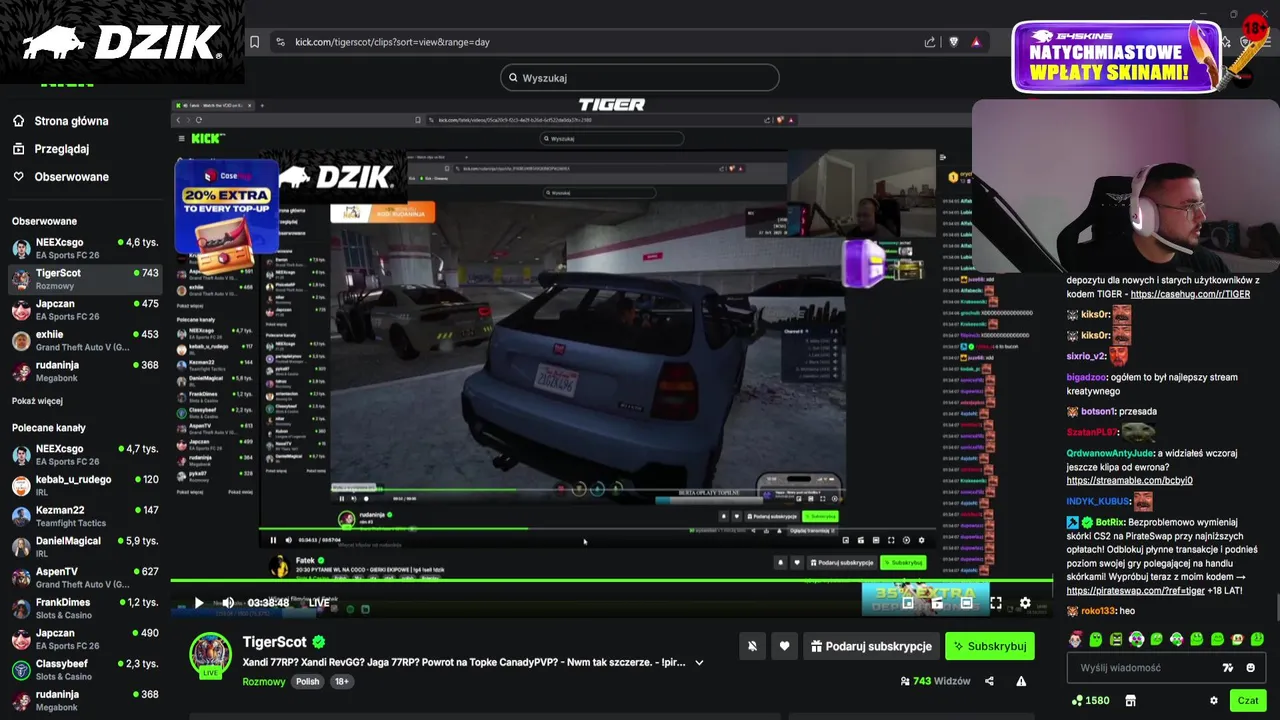Report the stream via warning icon
The height and width of the screenshot is (720, 1280).
click(x=1021, y=681)
